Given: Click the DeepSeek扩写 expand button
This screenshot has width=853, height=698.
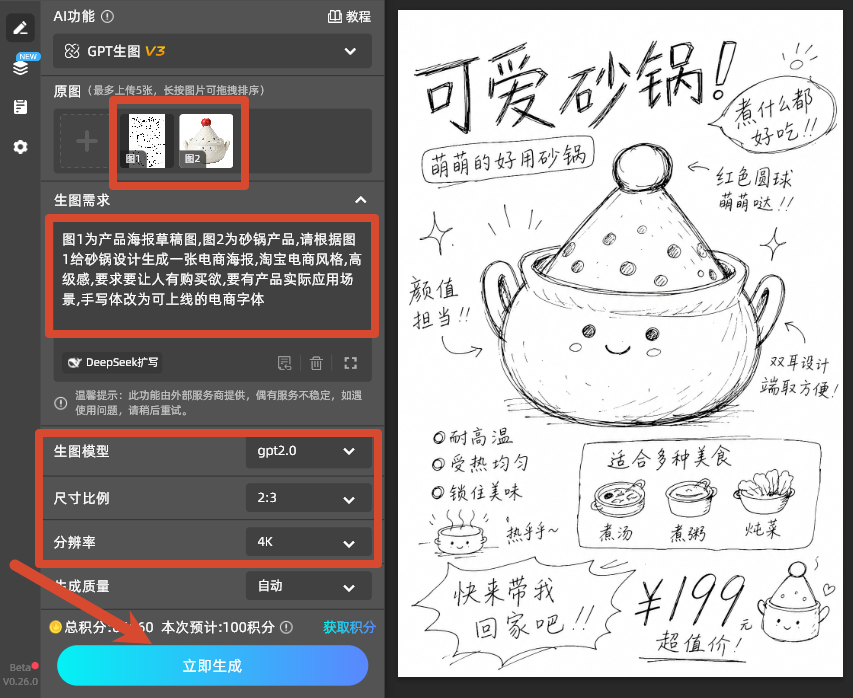Looking at the screenshot, I should coord(112,362).
